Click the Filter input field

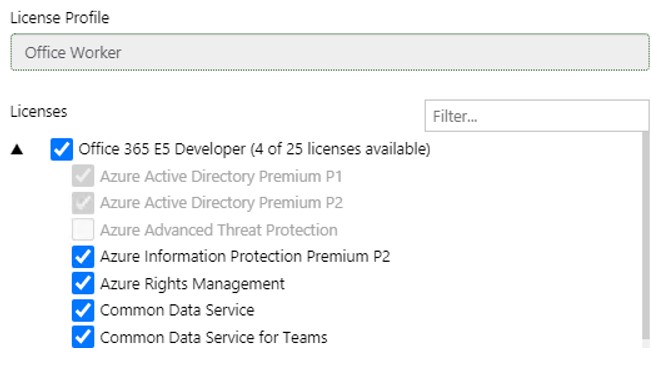coord(536,116)
